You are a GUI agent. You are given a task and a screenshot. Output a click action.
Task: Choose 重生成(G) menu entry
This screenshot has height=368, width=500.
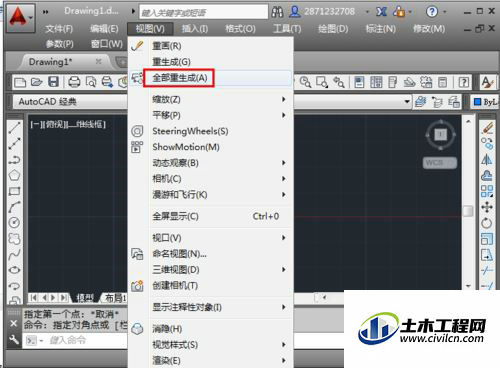[211, 62]
